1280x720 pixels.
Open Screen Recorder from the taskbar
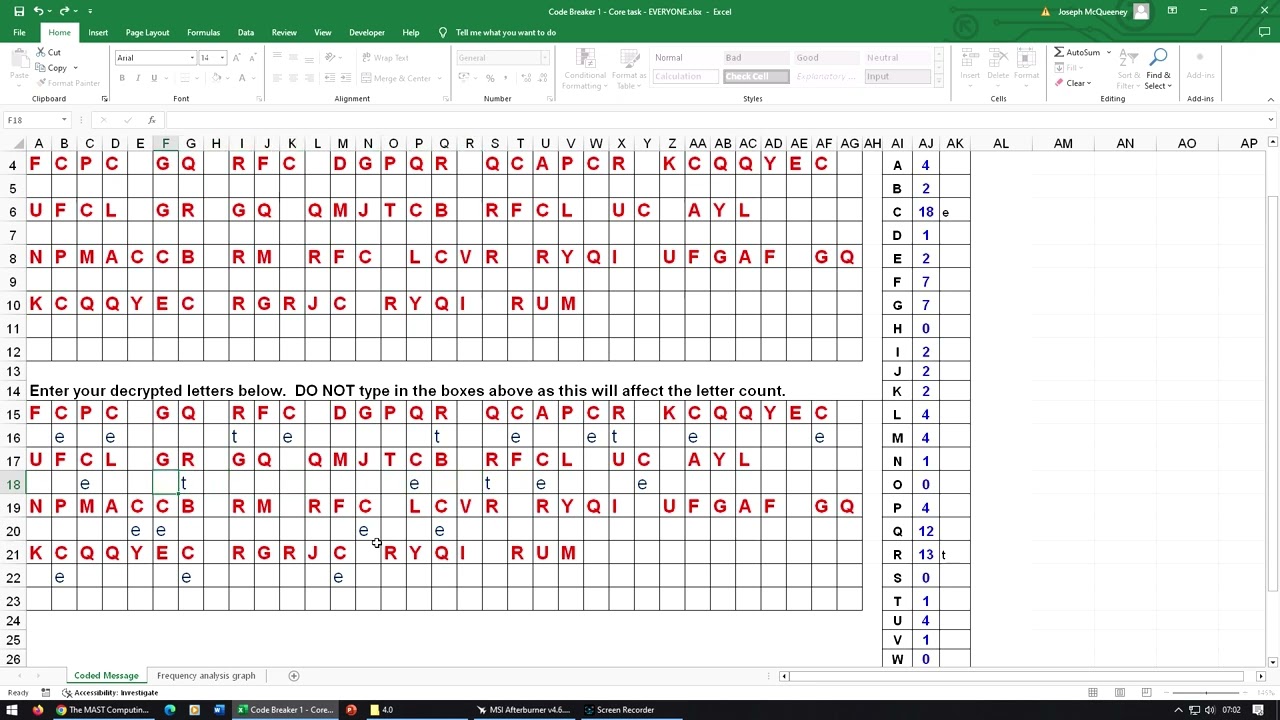click(x=618, y=710)
